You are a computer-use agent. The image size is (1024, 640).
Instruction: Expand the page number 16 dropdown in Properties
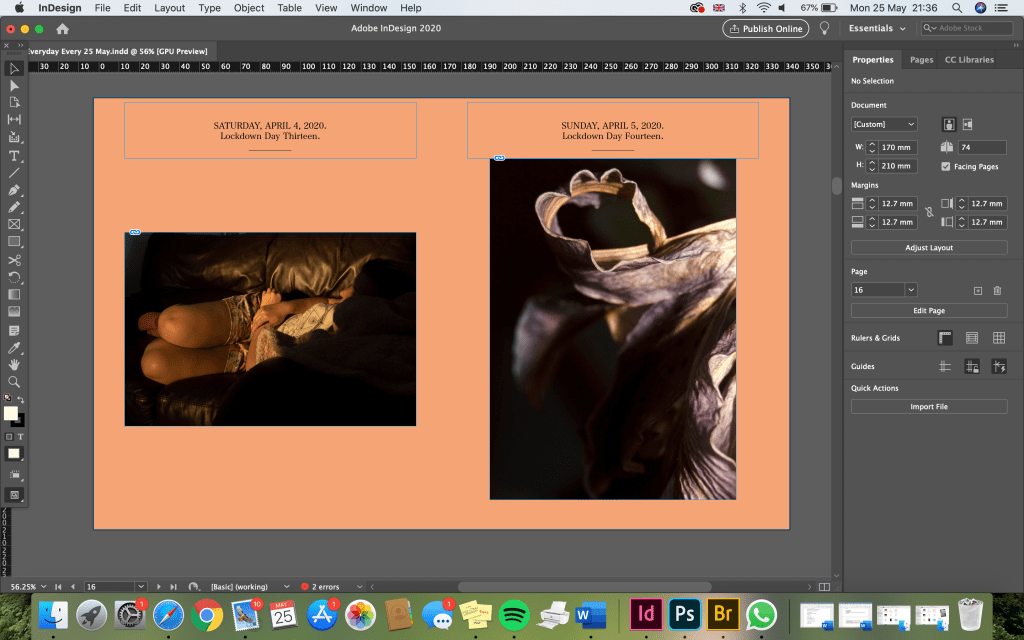[911, 290]
